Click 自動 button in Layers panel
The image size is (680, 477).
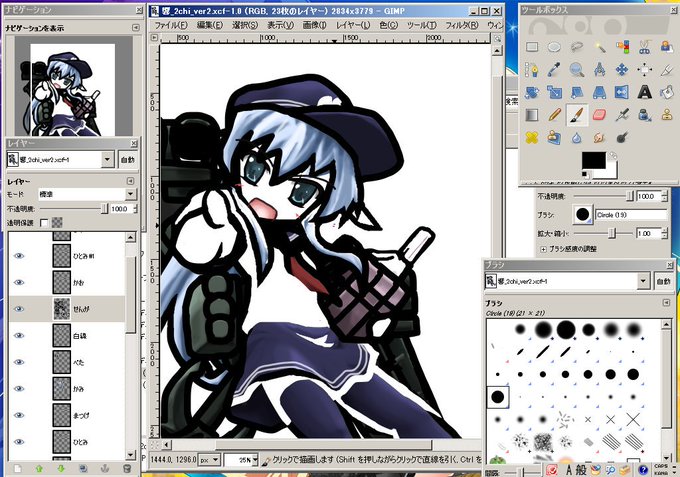coord(128,160)
